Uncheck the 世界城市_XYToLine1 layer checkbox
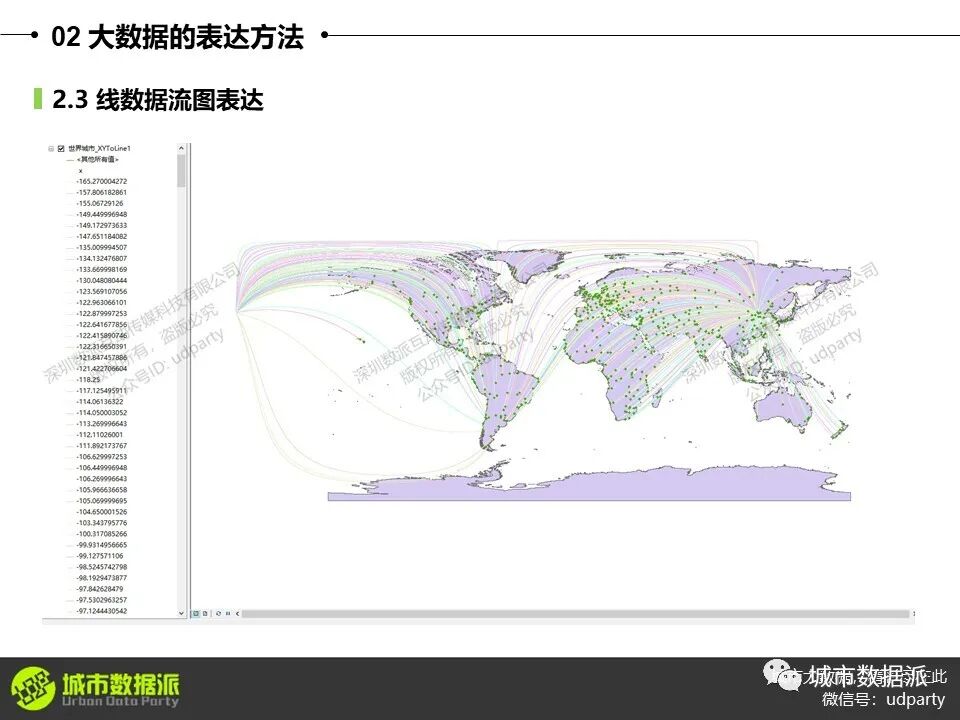The height and width of the screenshot is (720, 960). 61,148
